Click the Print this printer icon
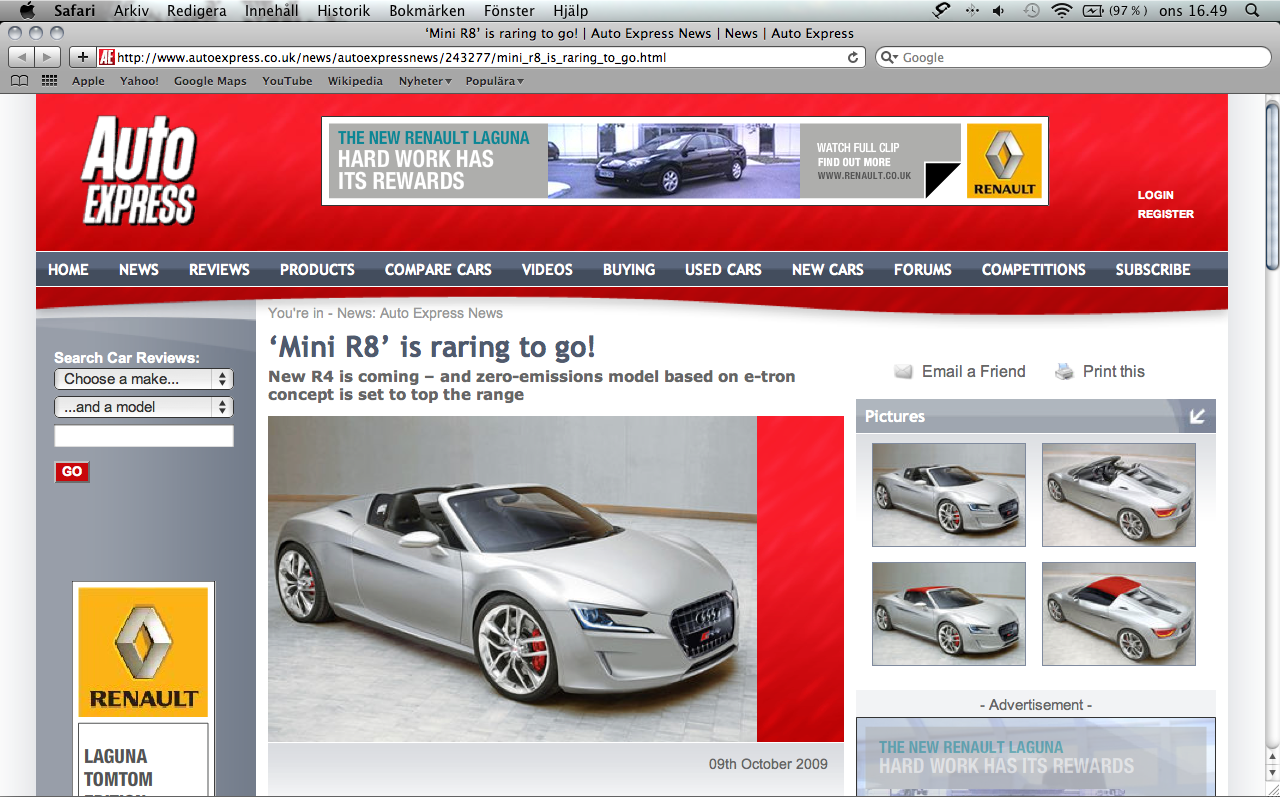The width and height of the screenshot is (1280, 797). coord(1061,370)
